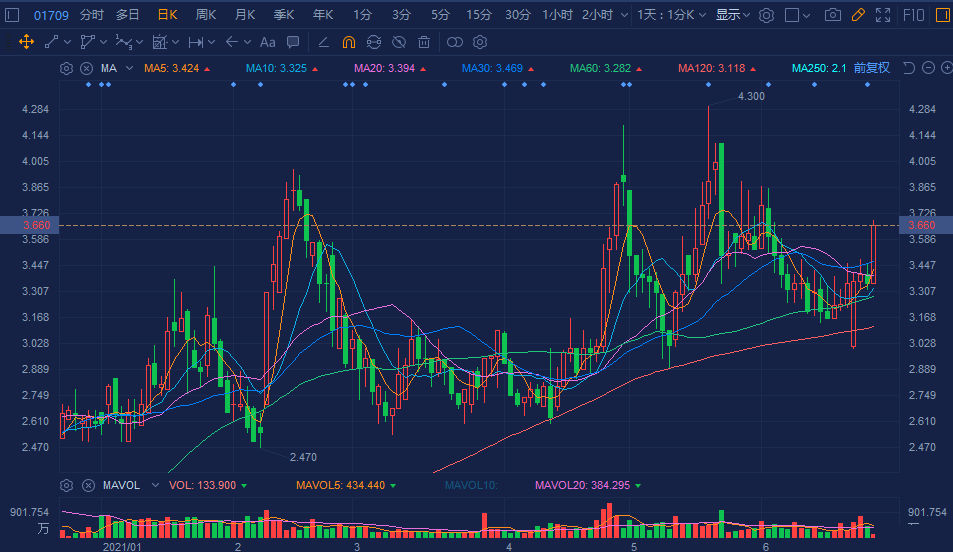This screenshot has height=552, width=953.
Task: Expand the arrow tool options arrow
Action: pyautogui.click(x=247, y=42)
